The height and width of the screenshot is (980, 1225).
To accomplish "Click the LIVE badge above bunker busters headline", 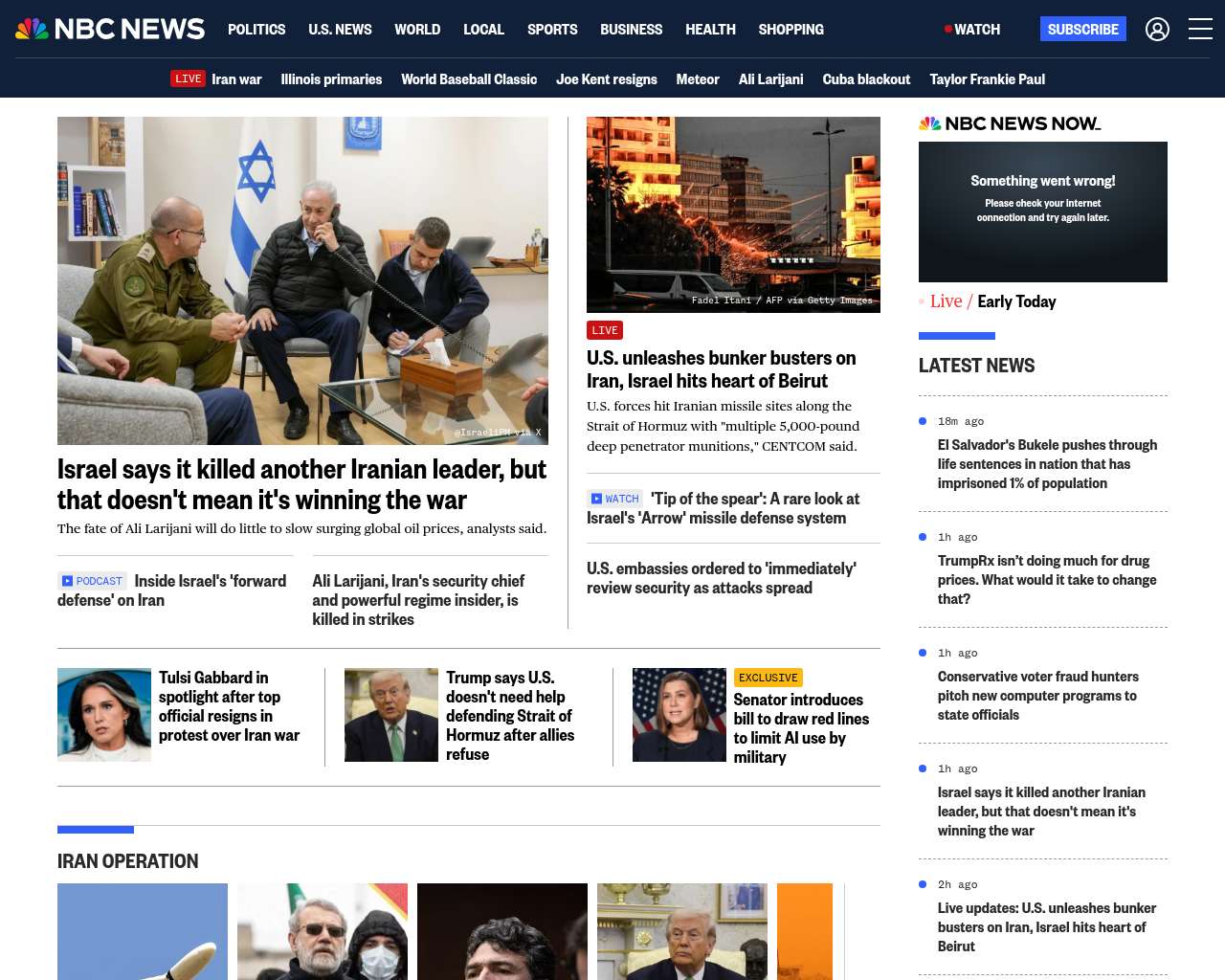I will (605, 330).
